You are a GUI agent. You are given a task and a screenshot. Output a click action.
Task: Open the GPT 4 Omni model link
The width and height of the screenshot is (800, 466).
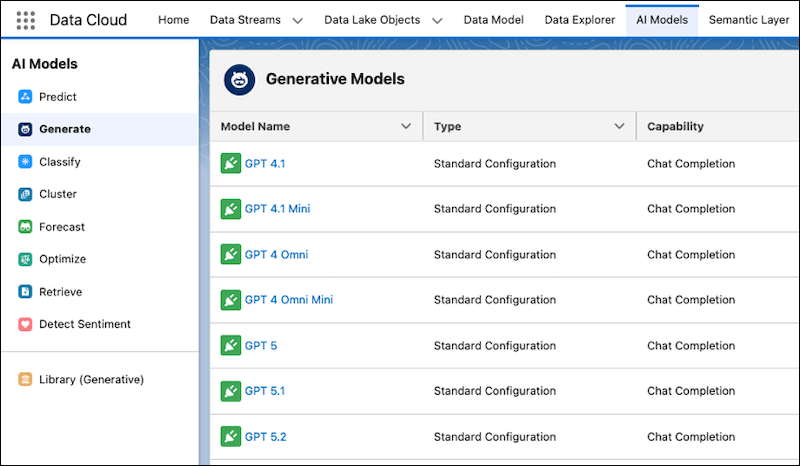276,255
